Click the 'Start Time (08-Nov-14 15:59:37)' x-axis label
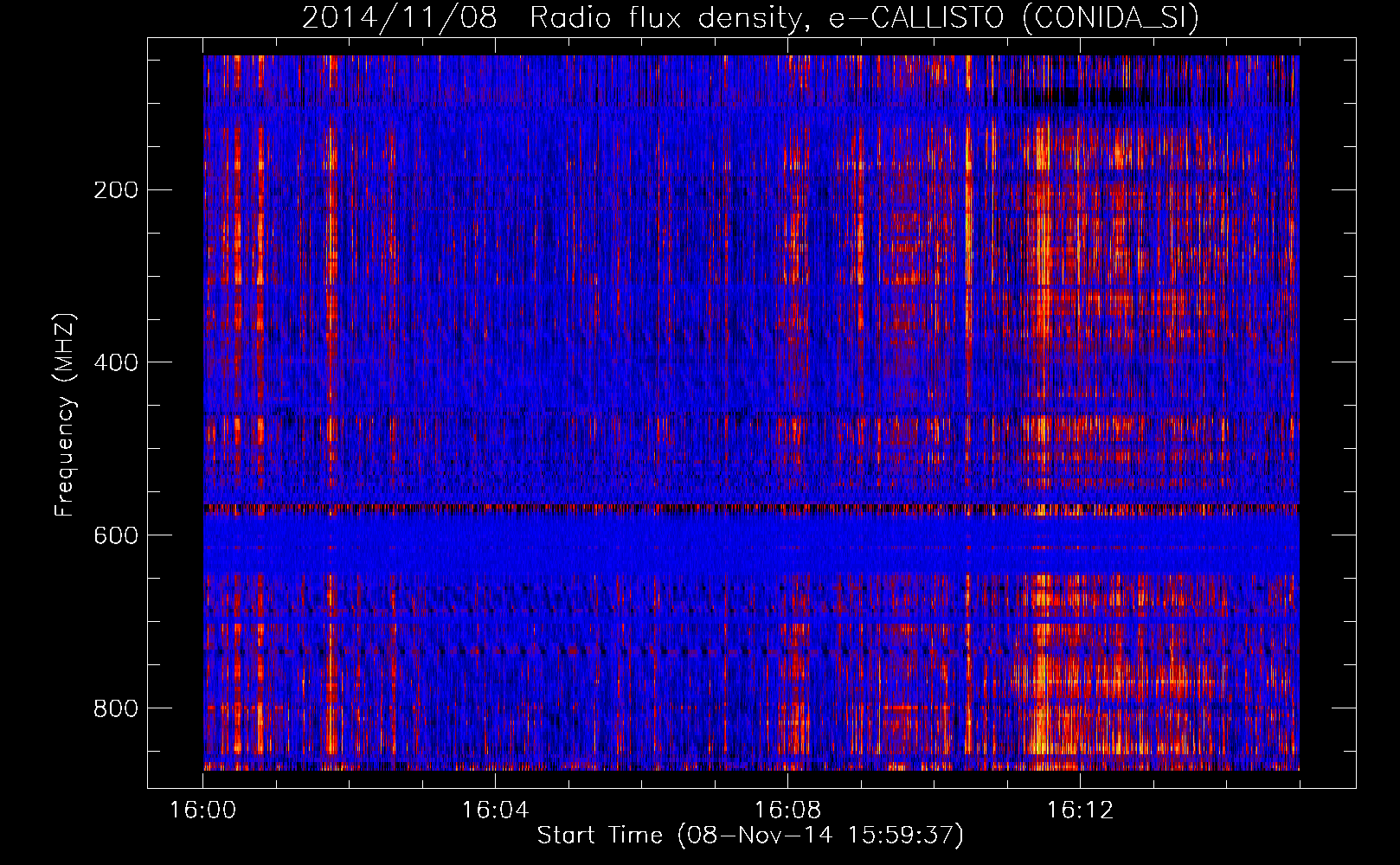Image resolution: width=1400 pixels, height=865 pixels. (x=750, y=836)
